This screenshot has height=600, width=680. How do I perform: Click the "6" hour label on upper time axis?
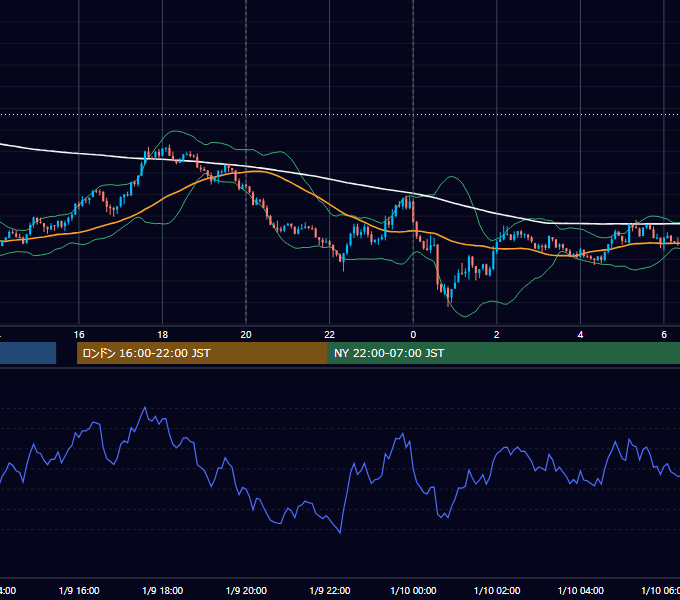pos(664,335)
